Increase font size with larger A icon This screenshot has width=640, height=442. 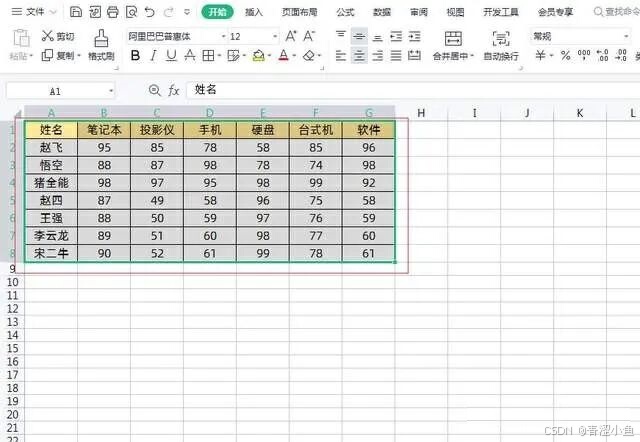pyautogui.click(x=291, y=36)
